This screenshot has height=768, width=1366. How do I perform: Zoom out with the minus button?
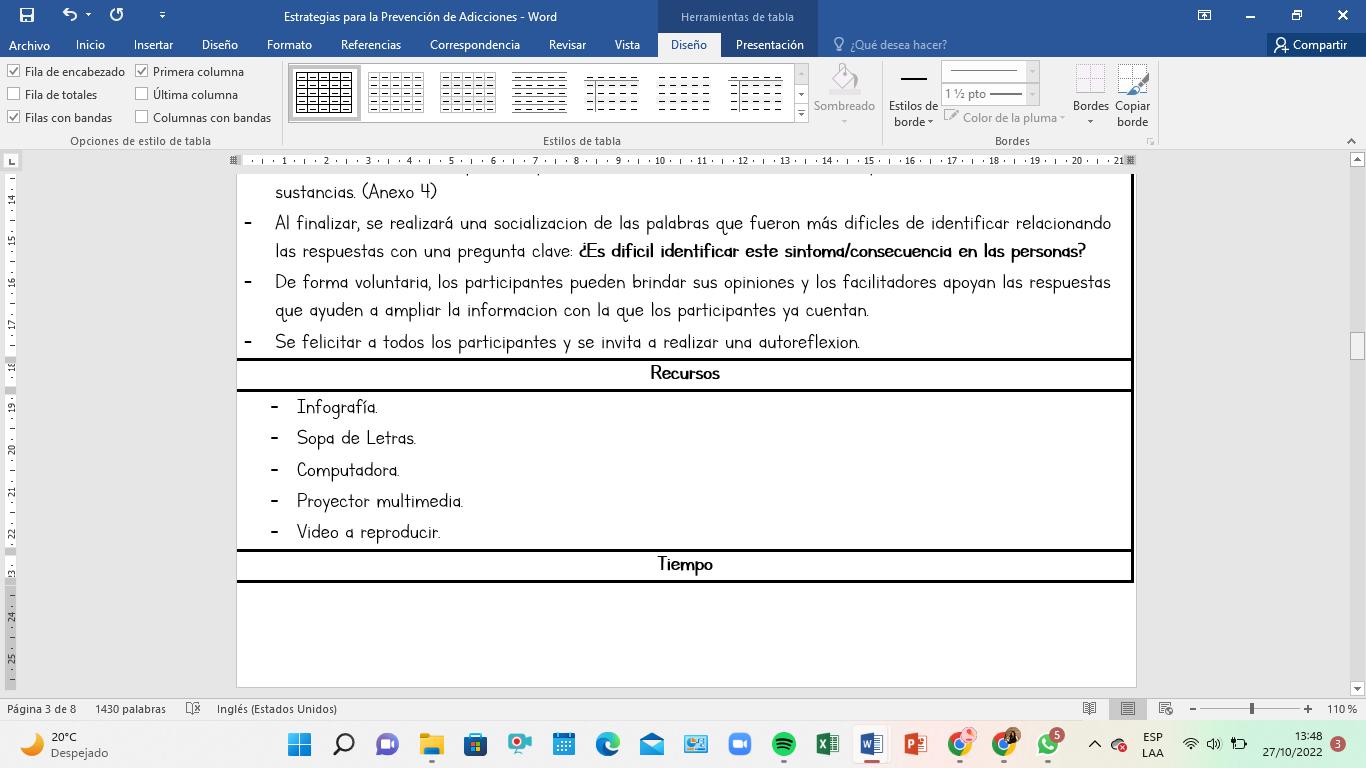tap(1193, 709)
